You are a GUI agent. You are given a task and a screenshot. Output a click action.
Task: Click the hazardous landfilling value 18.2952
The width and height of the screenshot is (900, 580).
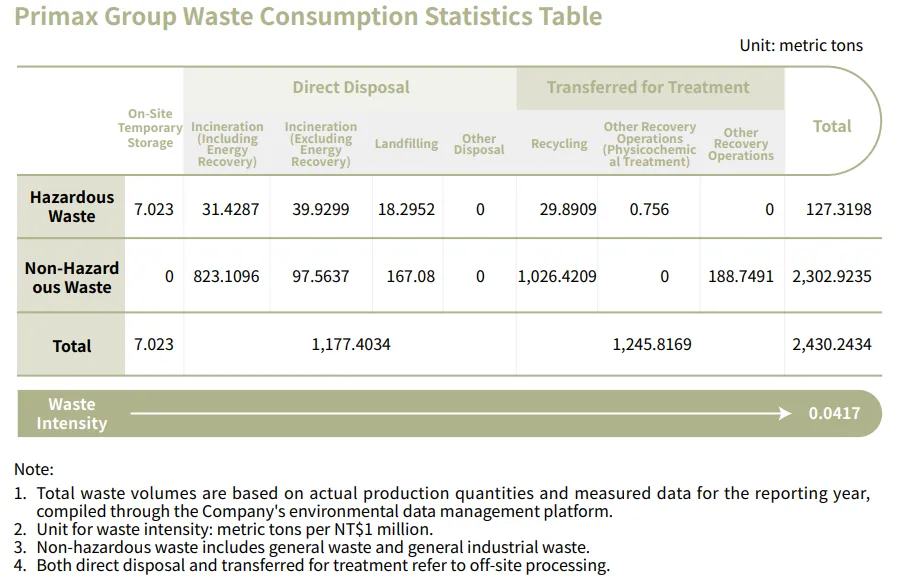tap(406, 210)
